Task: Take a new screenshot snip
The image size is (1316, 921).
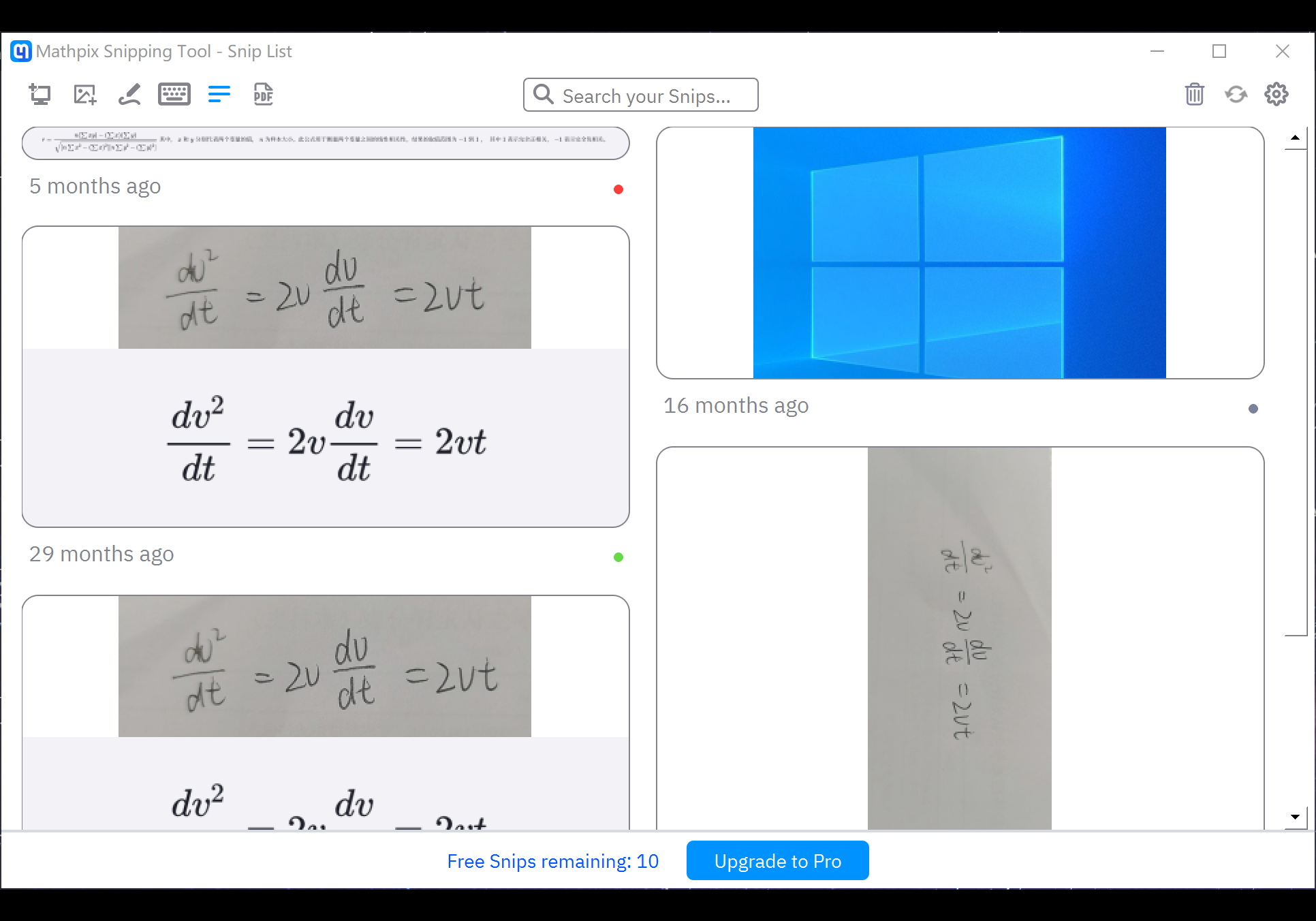Action: coord(40,94)
